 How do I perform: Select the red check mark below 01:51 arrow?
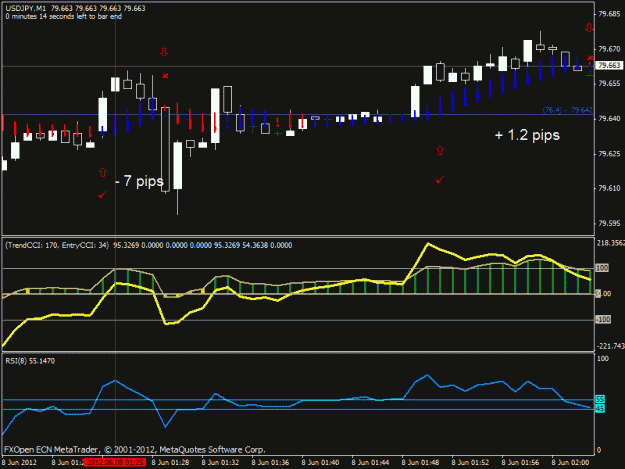pos(439,180)
